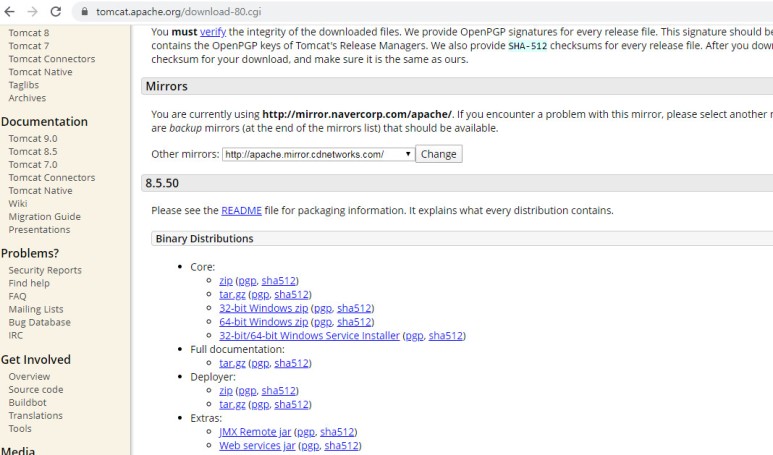This screenshot has width=773, height=455.
Task: Download the JMX Remote jar
Action: coord(255,432)
